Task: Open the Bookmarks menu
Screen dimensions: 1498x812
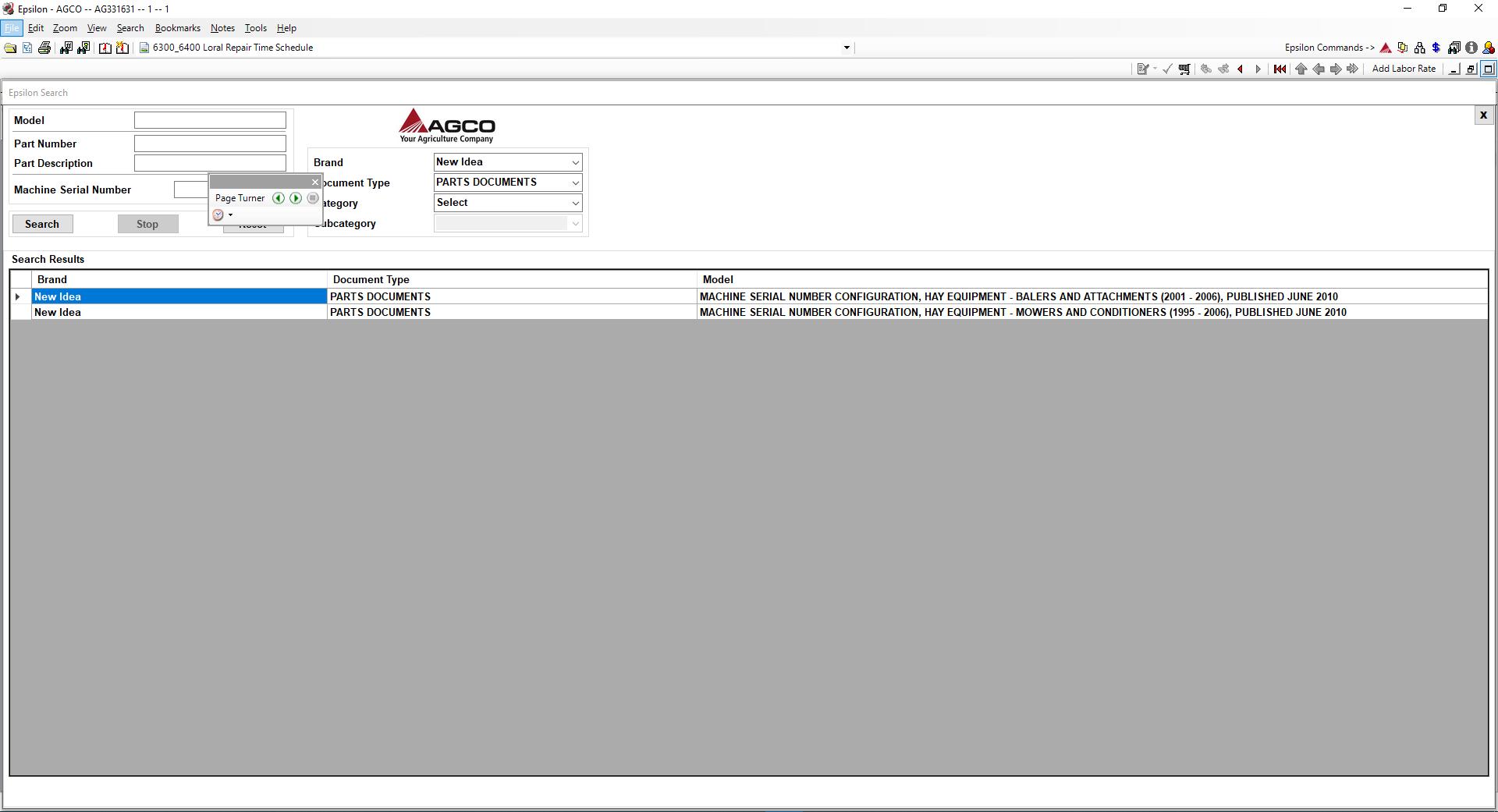Action: pos(178,28)
